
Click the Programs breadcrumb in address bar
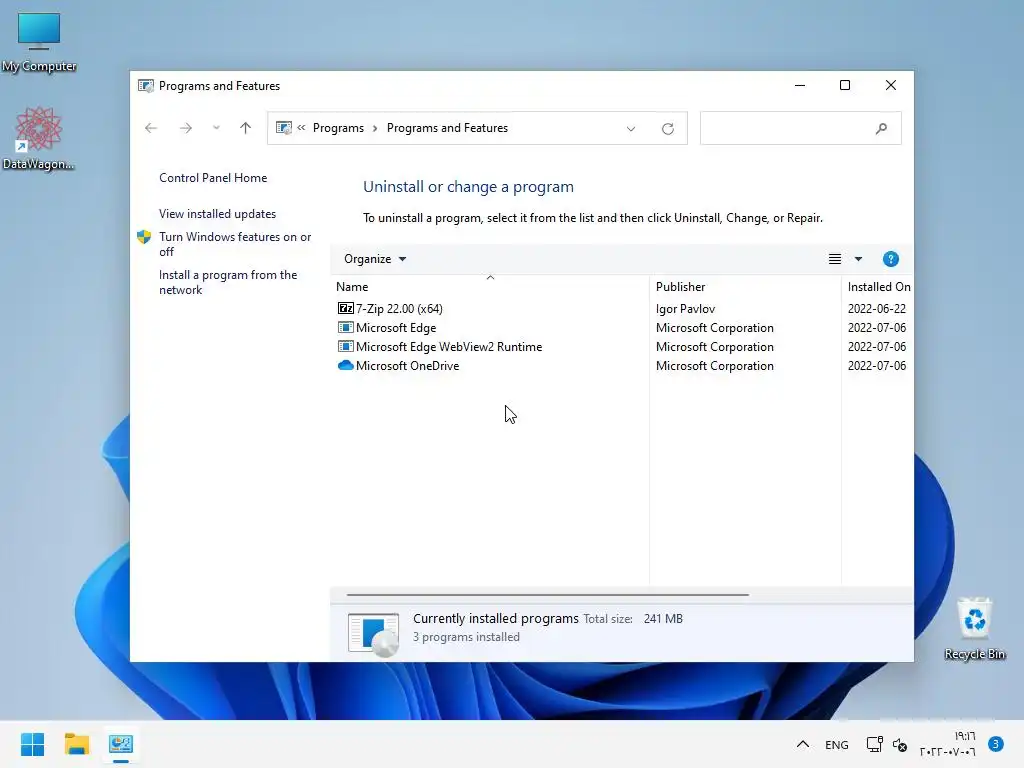click(x=338, y=128)
